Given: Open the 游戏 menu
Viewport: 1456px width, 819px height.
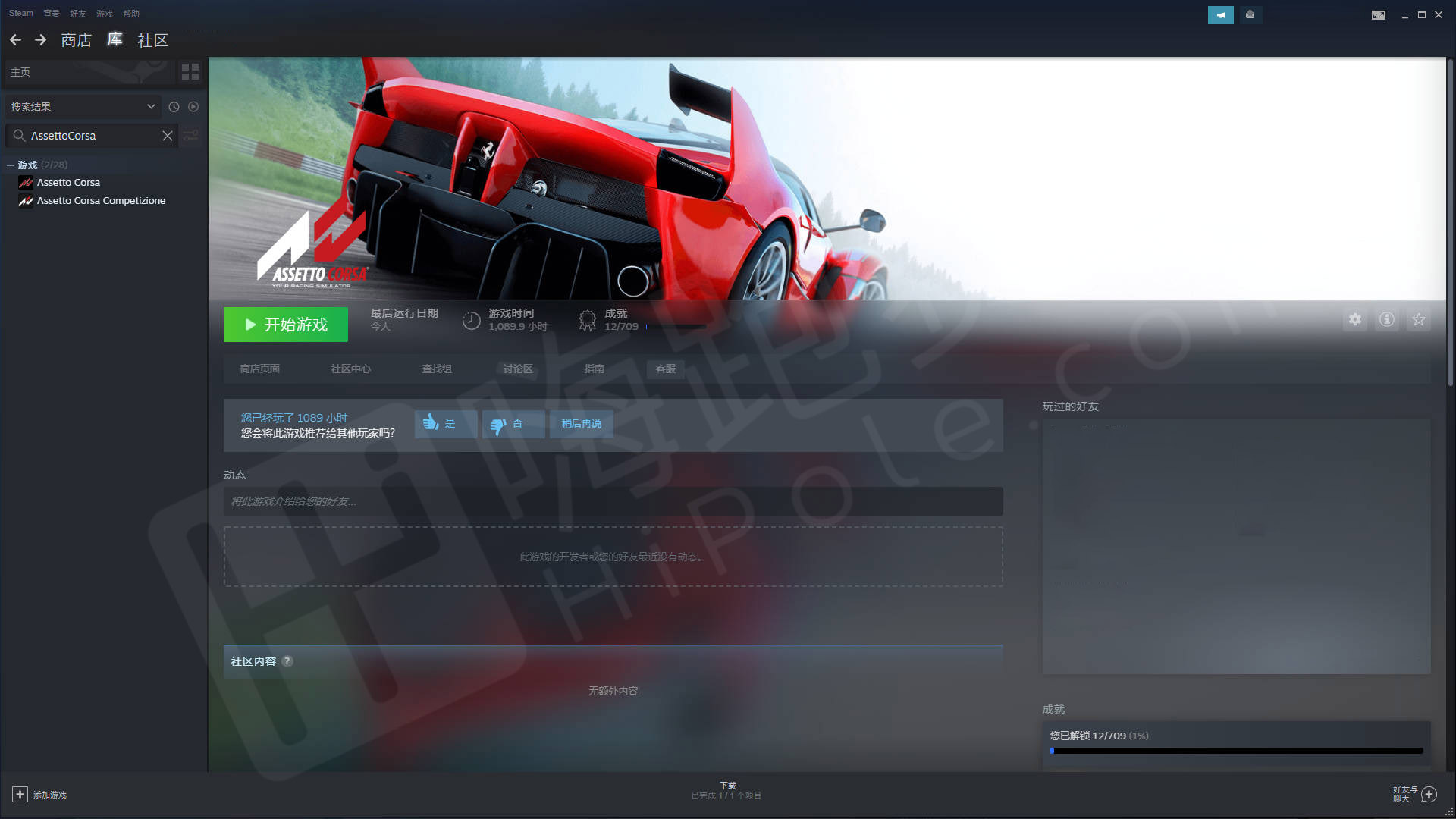Looking at the screenshot, I should (x=105, y=14).
